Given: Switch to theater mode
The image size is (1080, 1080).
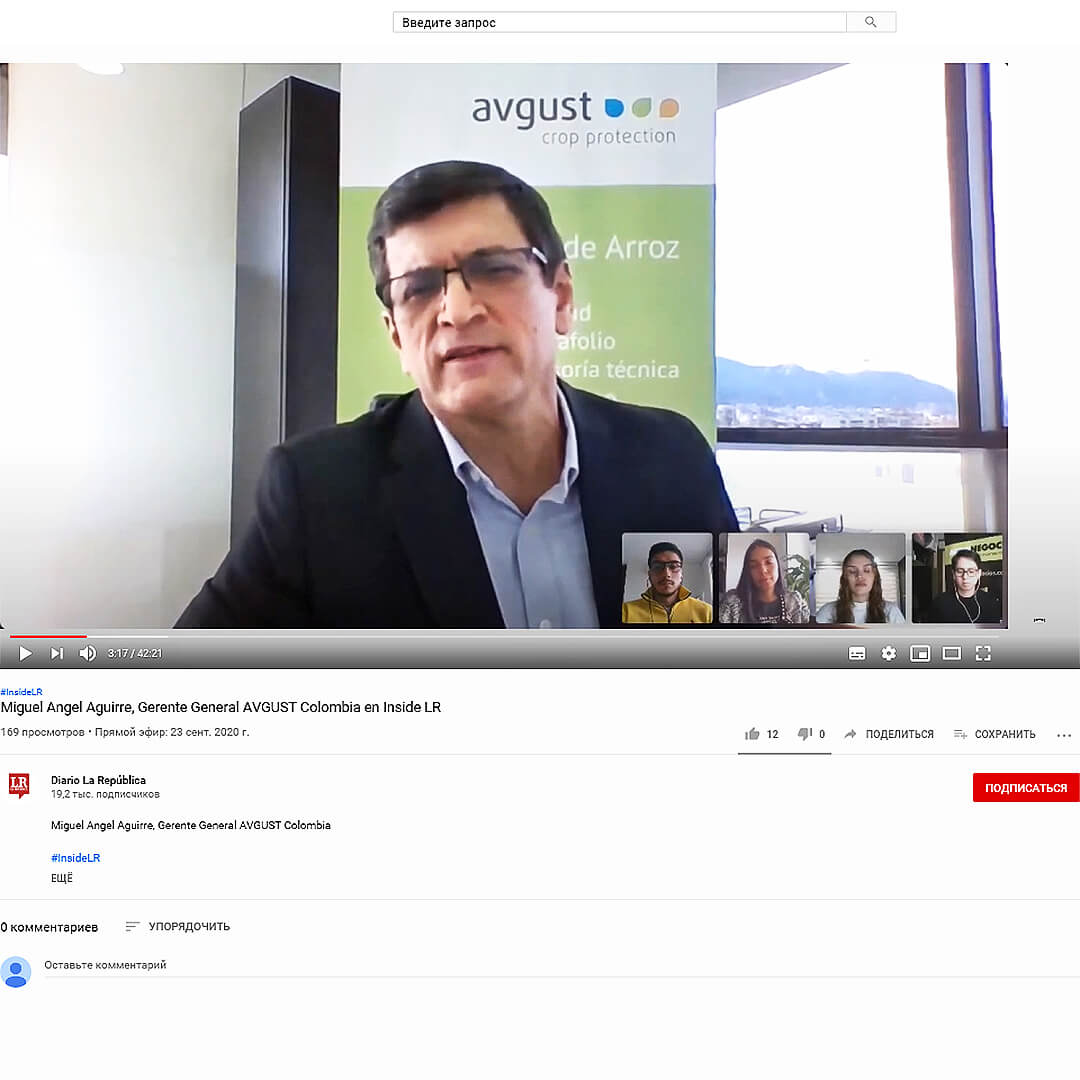Looking at the screenshot, I should pyautogui.click(x=951, y=653).
